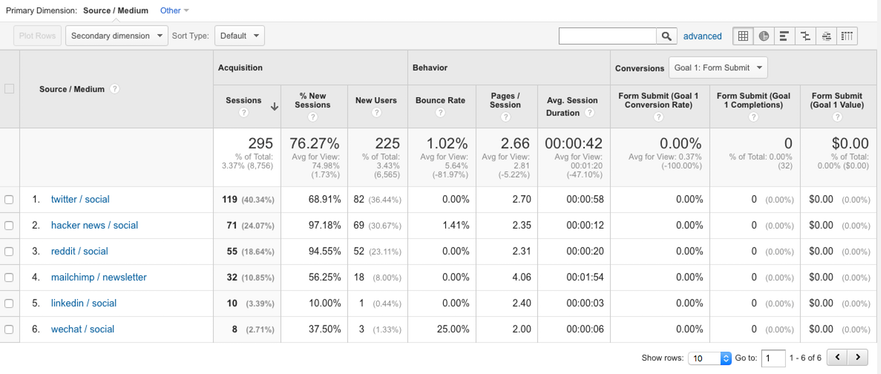This screenshot has width=881, height=374.
Task: Expand the Goal 1: Form Submit dropdown
Action: click(x=718, y=67)
